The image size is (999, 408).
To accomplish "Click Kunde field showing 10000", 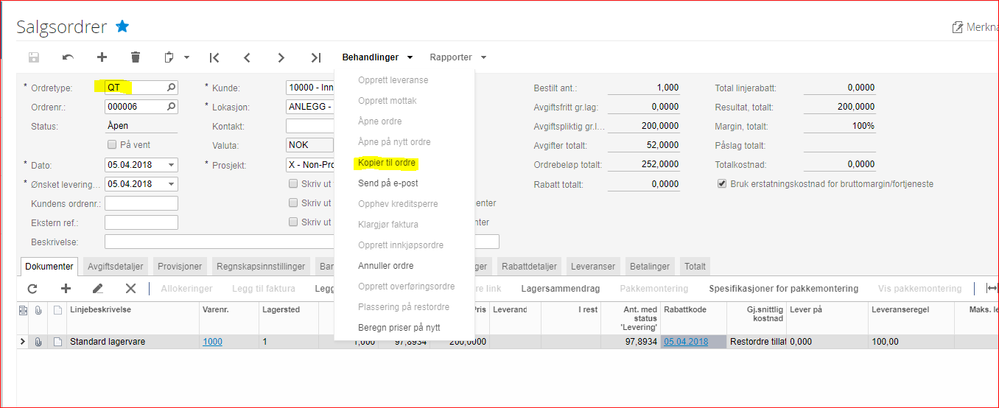I will point(310,88).
